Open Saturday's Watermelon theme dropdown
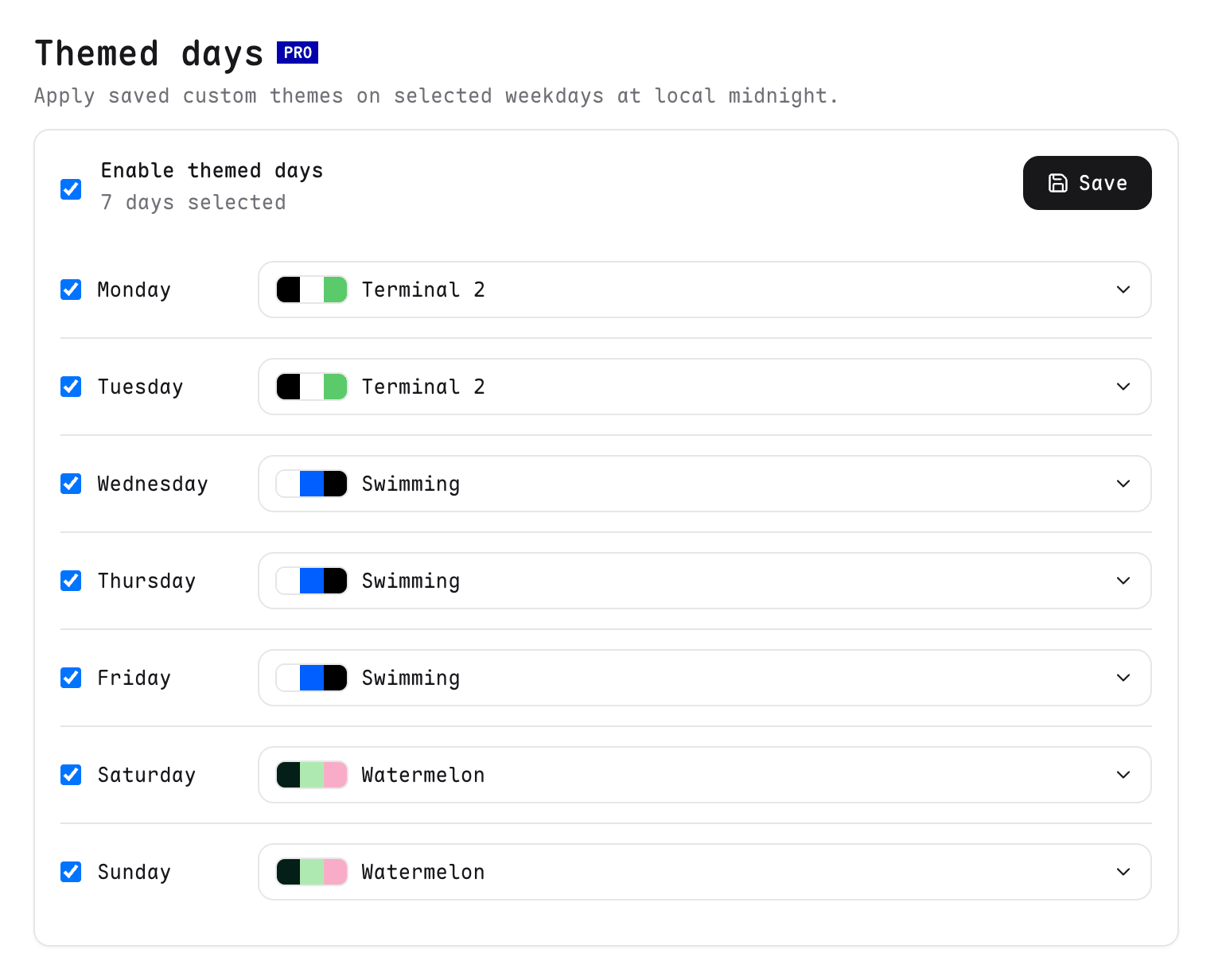Viewport: 1222px width, 980px height. coord(705,775)
